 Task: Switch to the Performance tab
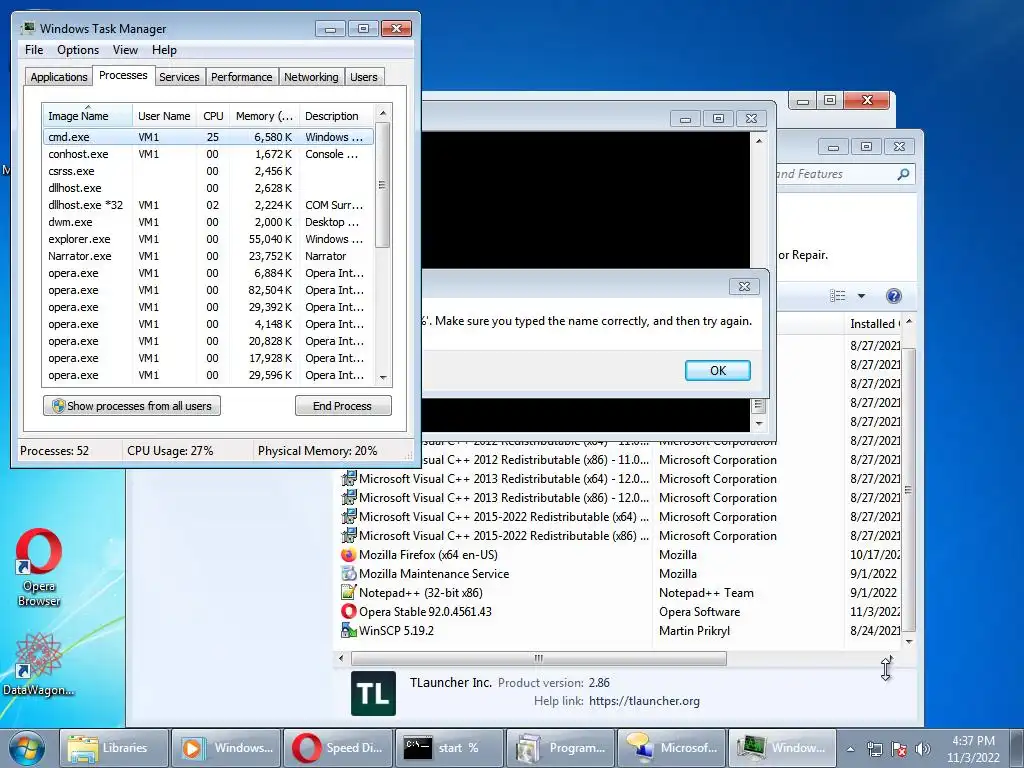(x=242, y=77)
